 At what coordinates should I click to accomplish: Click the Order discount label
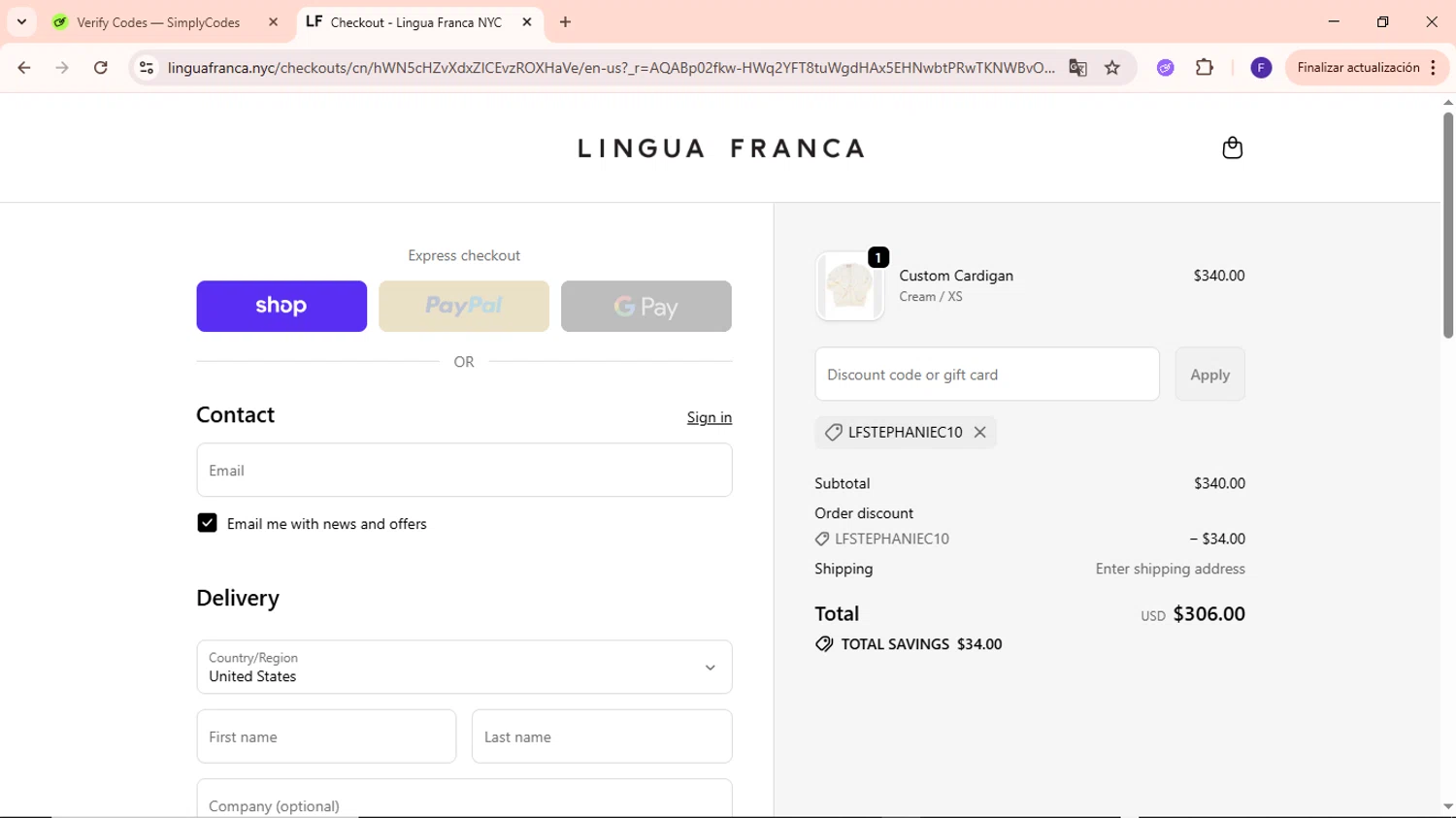pyautogui.click(x=864, y=513)
